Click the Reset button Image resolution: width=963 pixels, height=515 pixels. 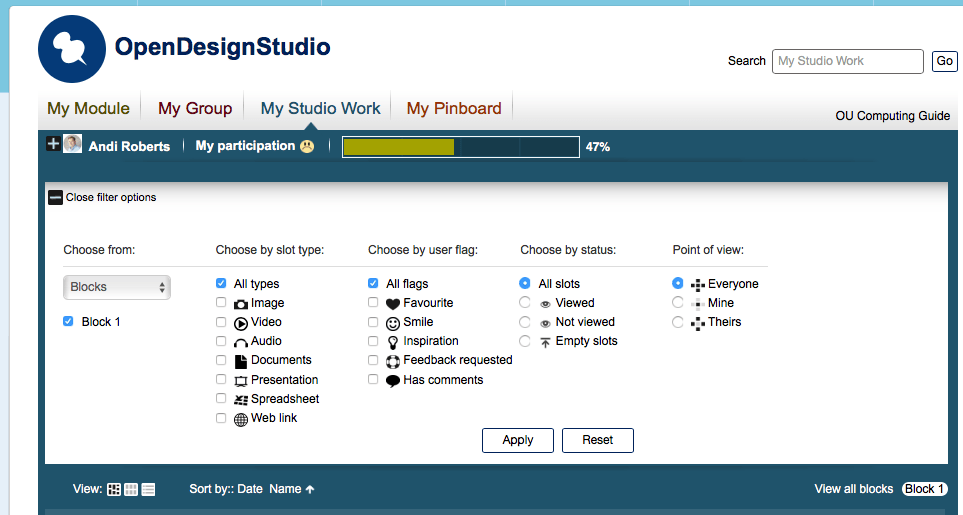click(598, 440)
